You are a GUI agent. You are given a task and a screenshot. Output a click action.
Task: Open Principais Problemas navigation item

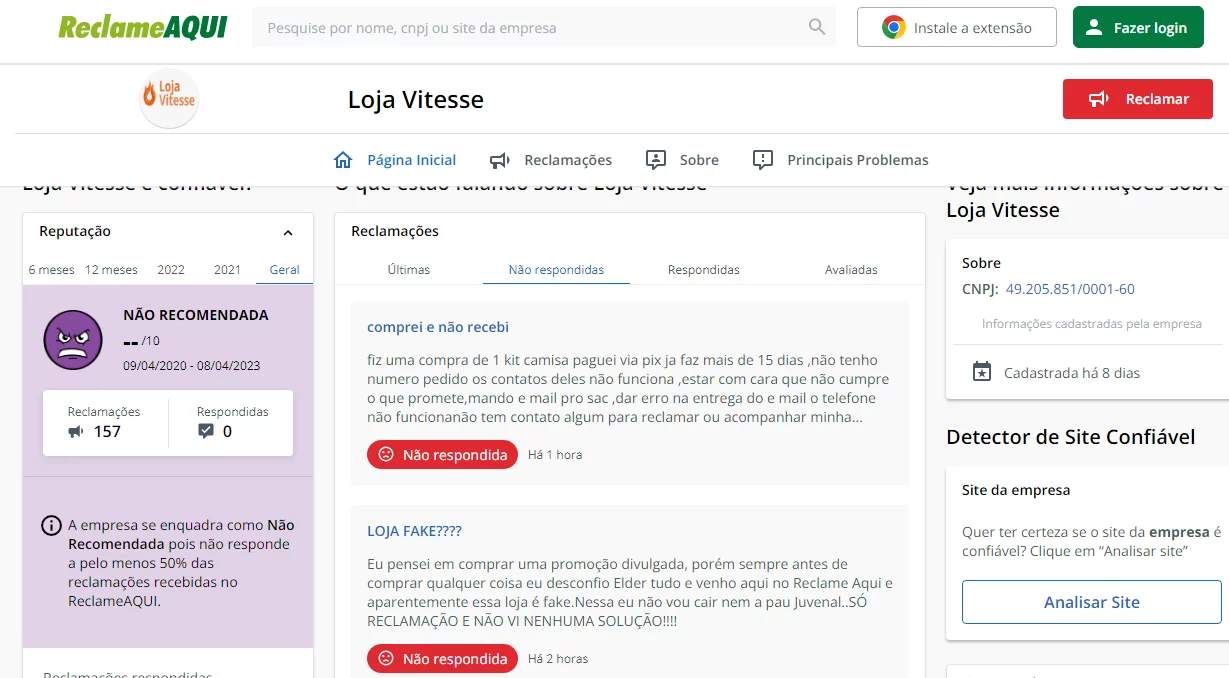point(841,160)
